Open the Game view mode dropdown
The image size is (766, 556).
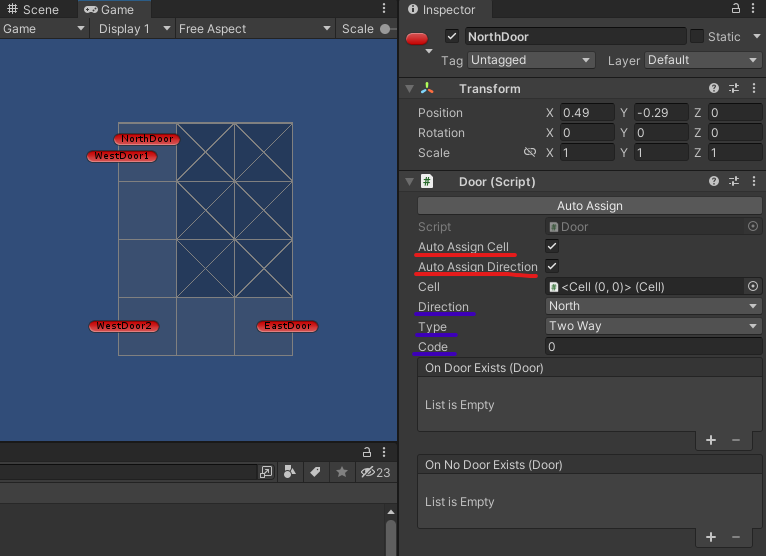click(x=44, y=29)
